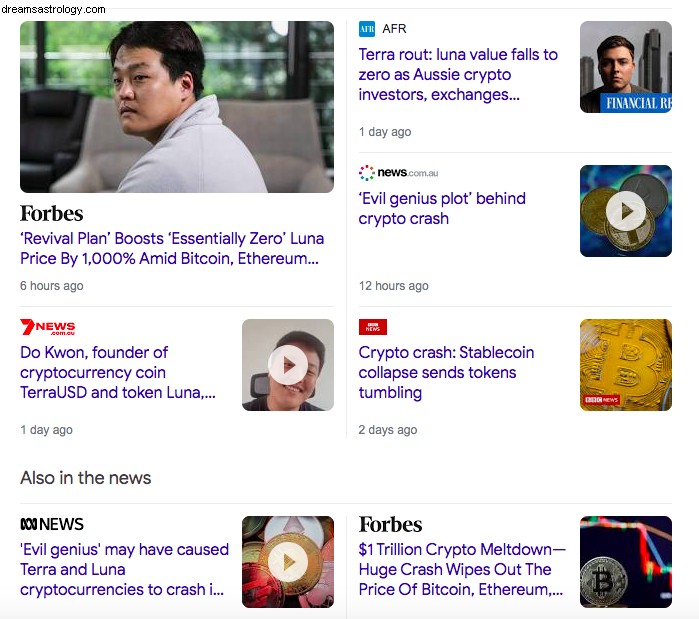Play the ABC News crypto coins video

pyautogui.click(x=288, y=562)
